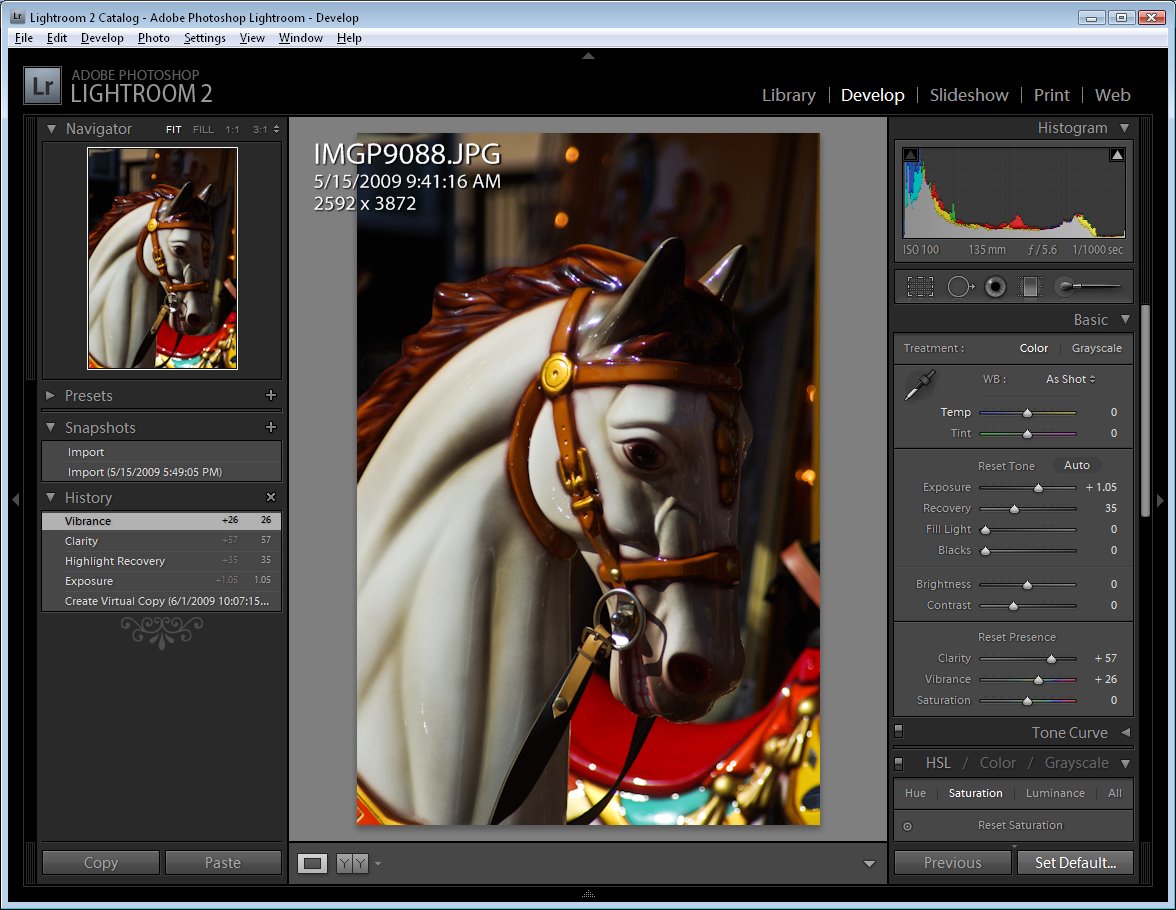Select the Spot Removal tool
1176x910 pixels.
(x=960, y=287)
